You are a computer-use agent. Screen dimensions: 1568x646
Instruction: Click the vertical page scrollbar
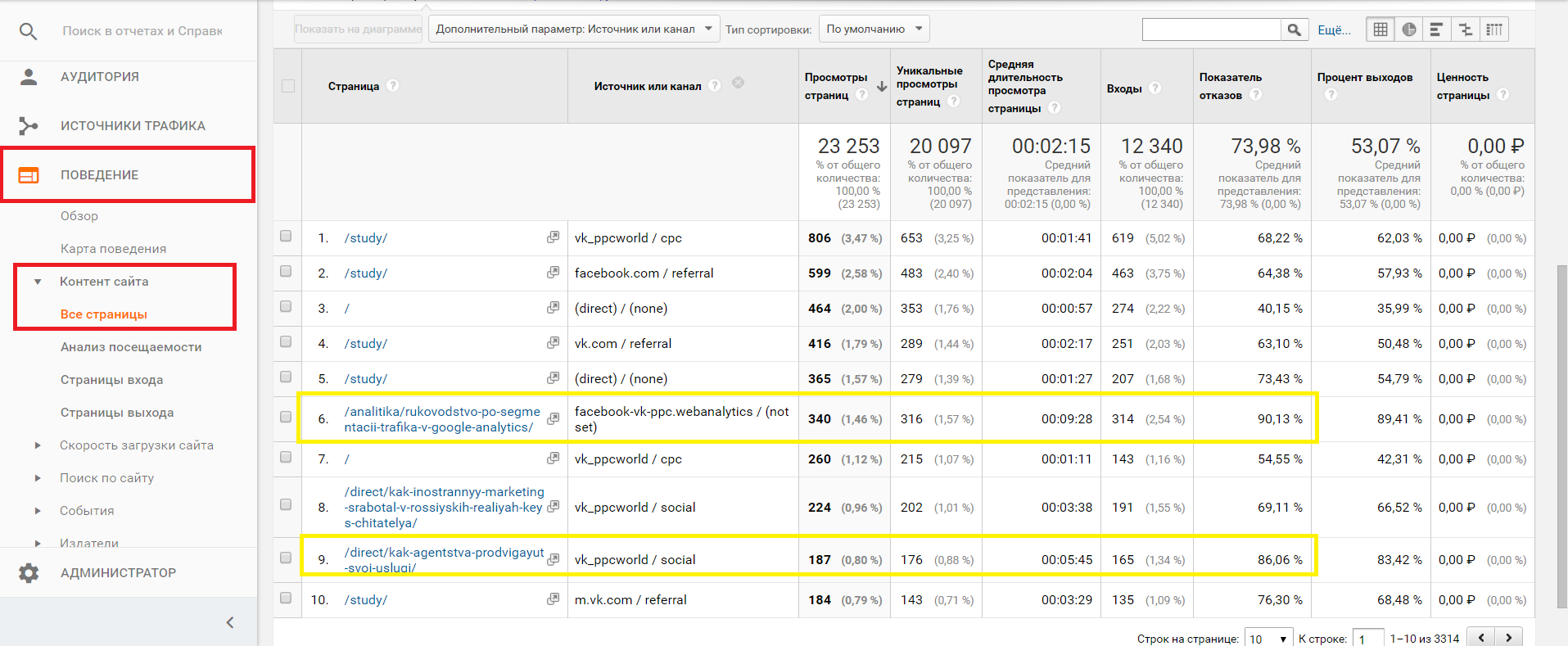(1561, 436)
